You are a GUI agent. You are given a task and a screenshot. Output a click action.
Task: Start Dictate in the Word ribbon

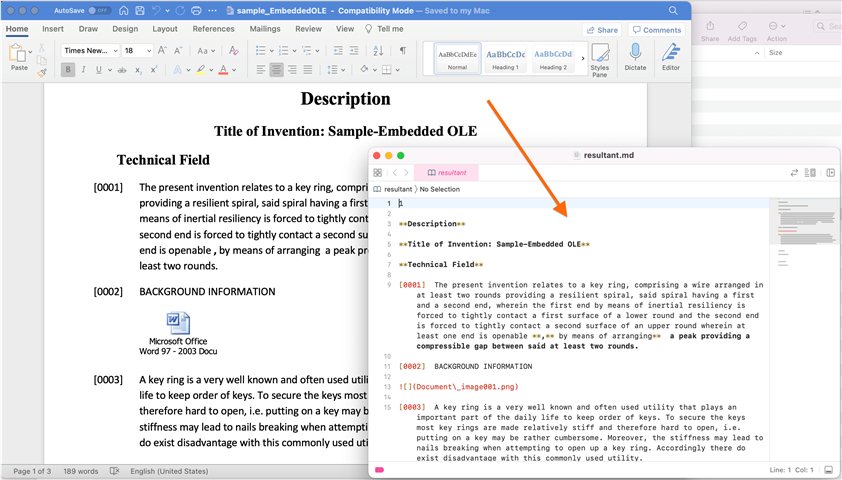point(635,58)
